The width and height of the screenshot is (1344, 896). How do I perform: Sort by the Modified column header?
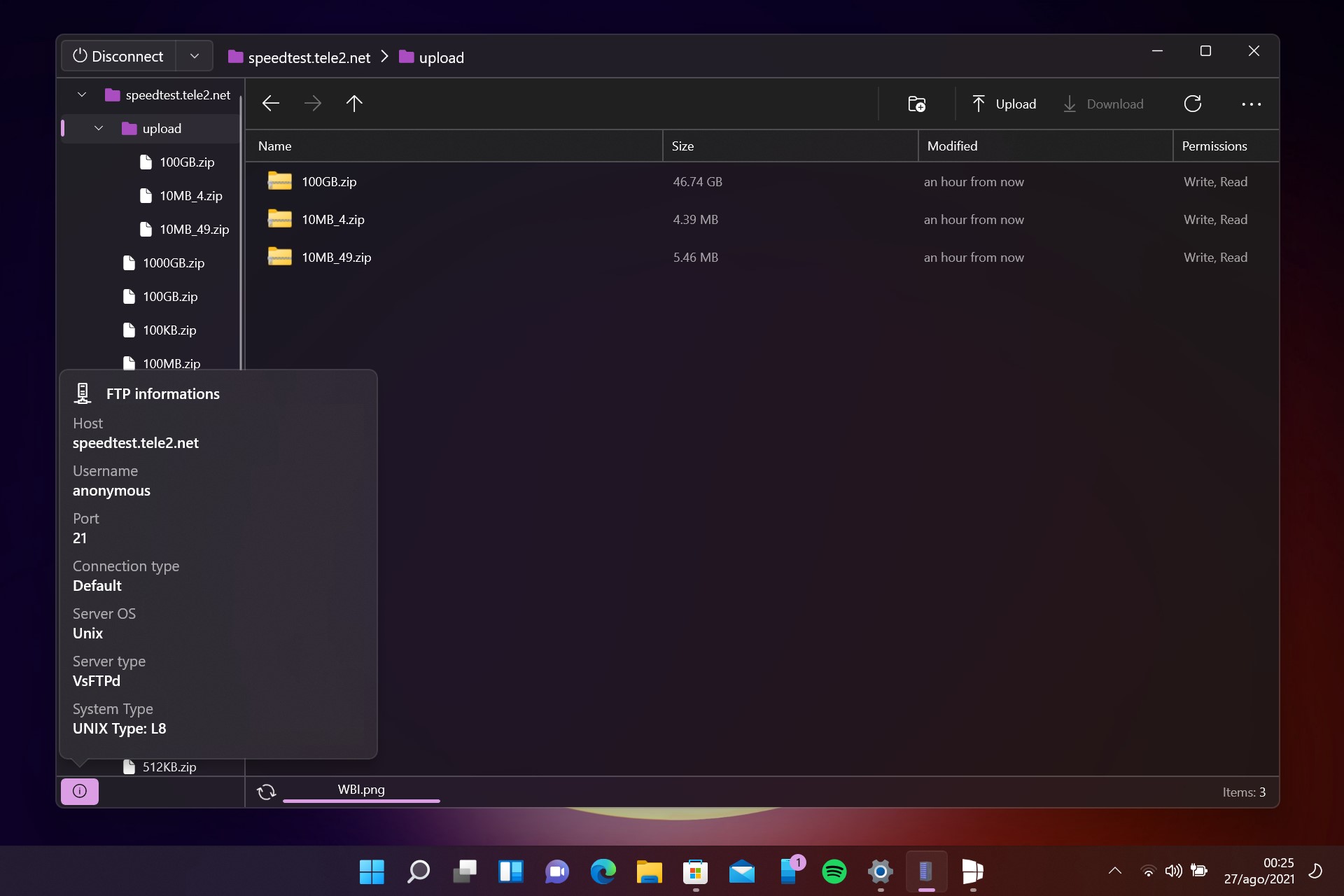coord(1045,146)
